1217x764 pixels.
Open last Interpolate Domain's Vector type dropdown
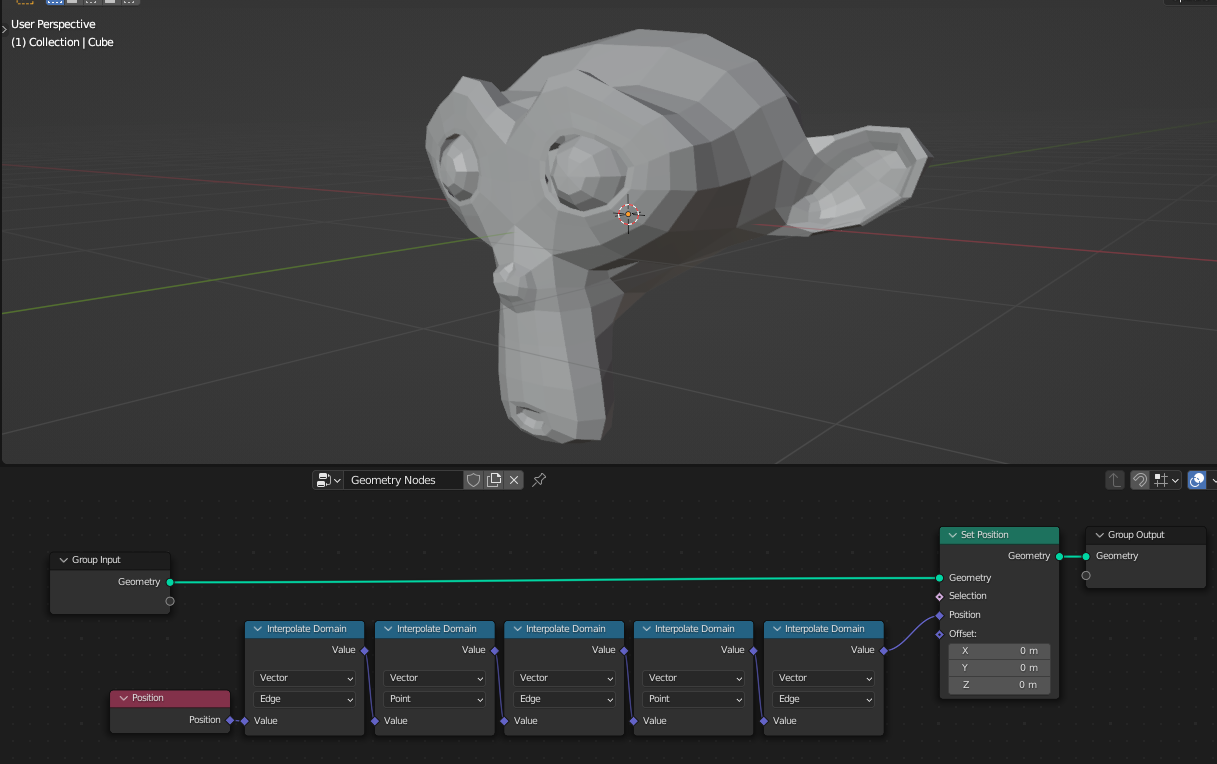[823, 678]
